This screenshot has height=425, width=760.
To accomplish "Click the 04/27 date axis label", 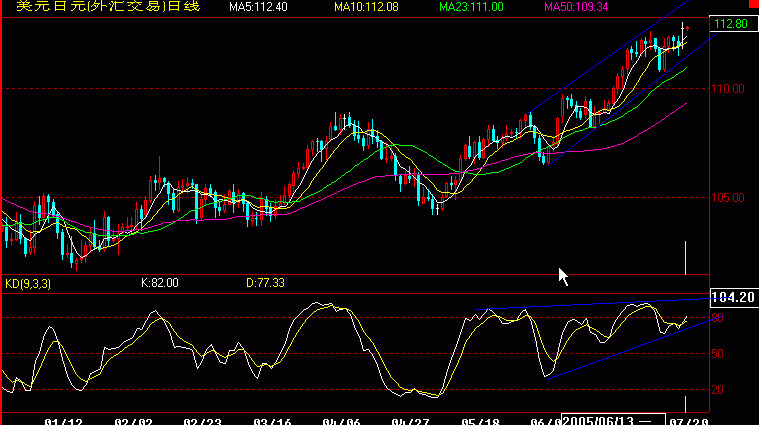I will (410, 422).
